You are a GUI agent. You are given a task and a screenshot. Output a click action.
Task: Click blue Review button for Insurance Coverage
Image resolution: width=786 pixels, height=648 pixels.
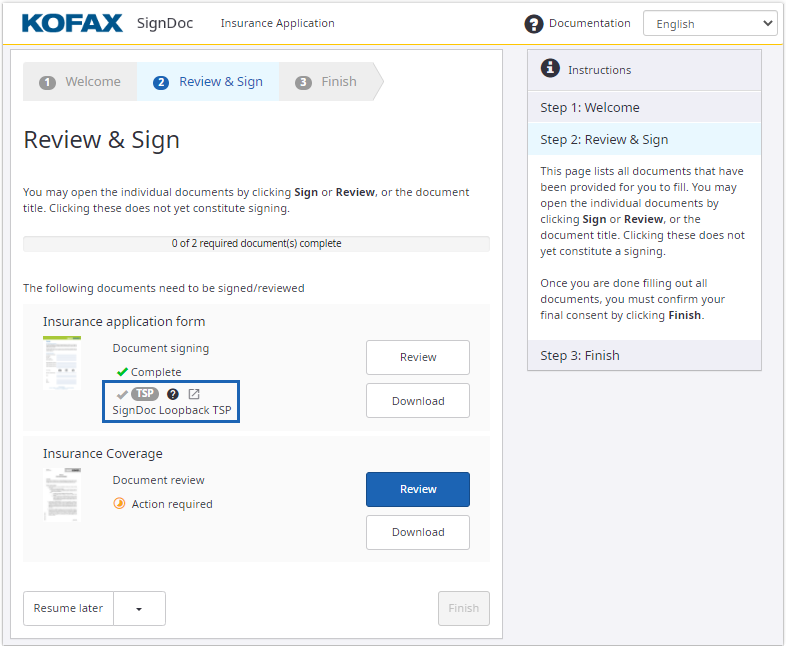[x=418, y=489]
